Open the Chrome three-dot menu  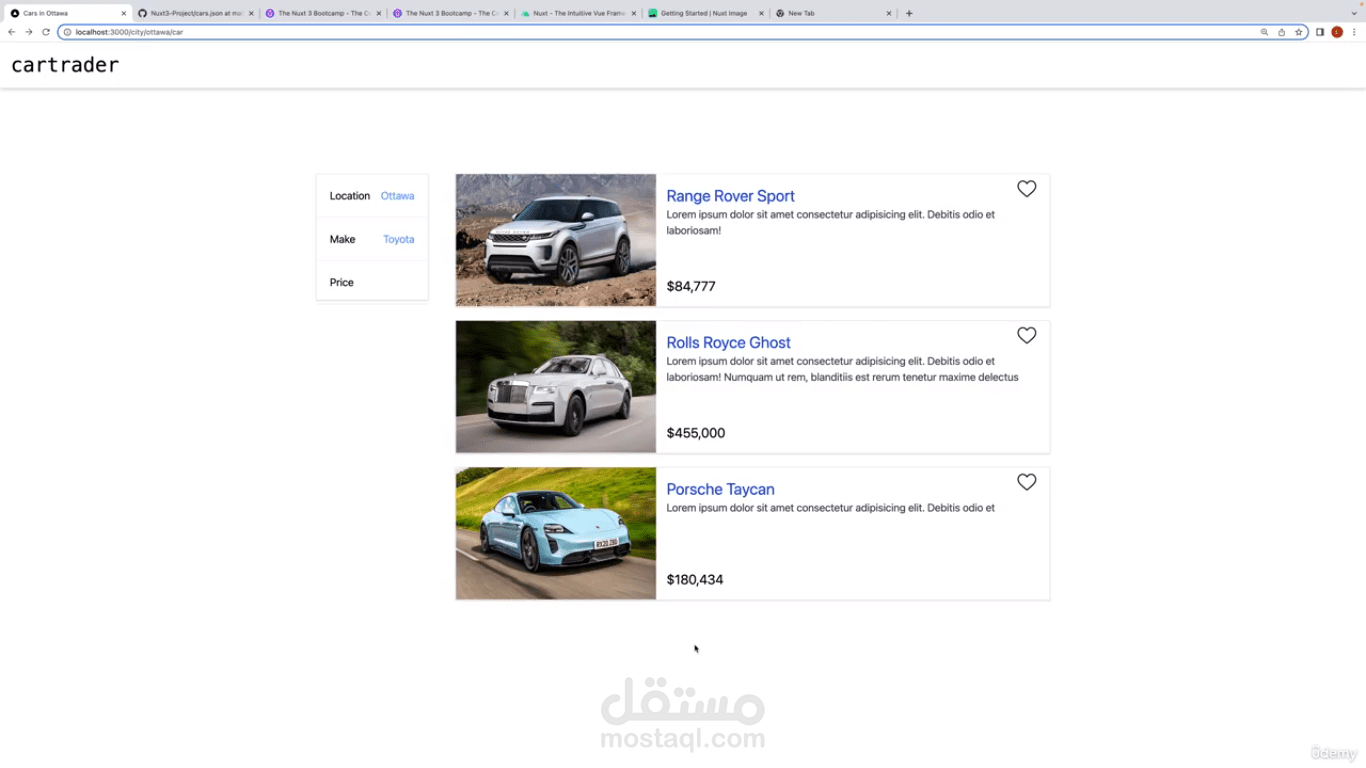point(1354,32)
